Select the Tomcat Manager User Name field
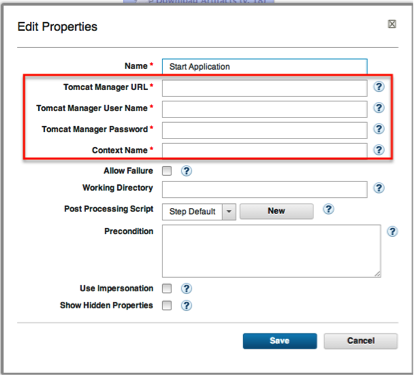Screen dimensions: 414x375 click(265, 109)
